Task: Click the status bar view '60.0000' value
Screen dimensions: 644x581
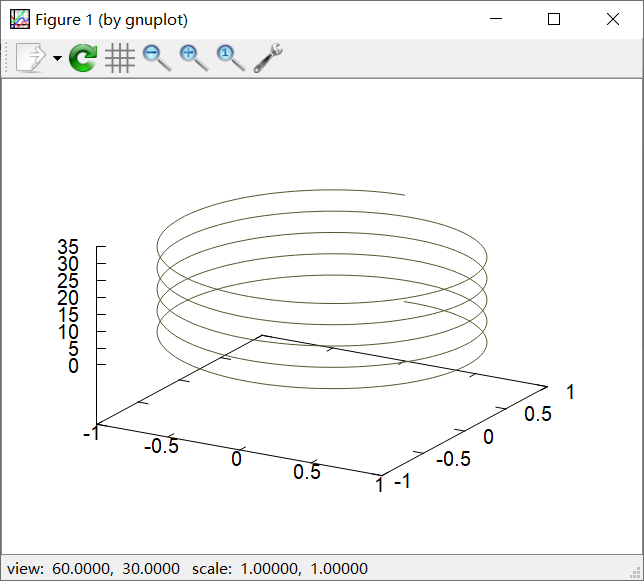Action: [82, 569]
